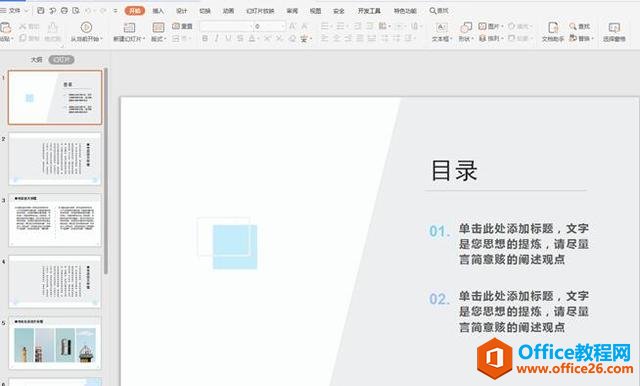Click the 查找 search box in tab bar

(439, 11)
